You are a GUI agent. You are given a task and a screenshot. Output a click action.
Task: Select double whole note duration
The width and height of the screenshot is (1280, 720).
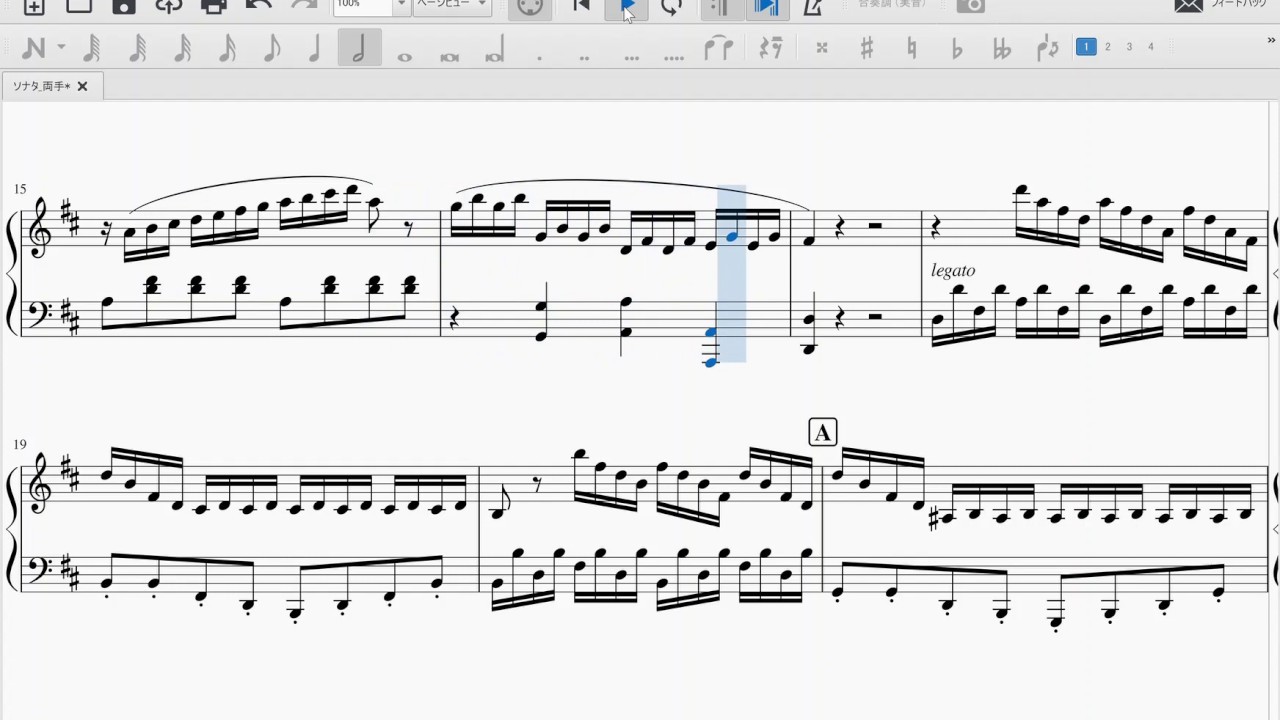450,56
